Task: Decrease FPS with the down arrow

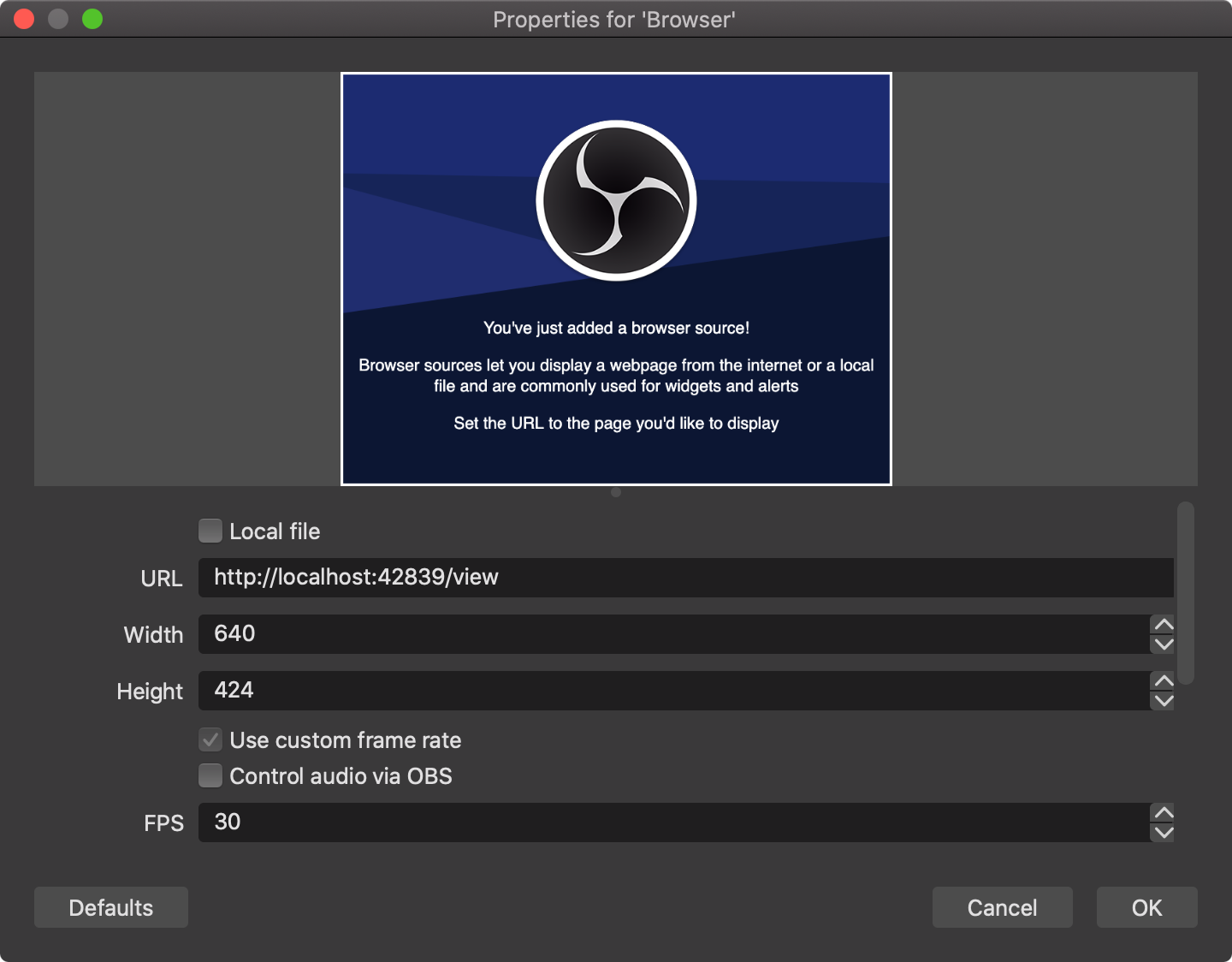Action: [1164, 833]
